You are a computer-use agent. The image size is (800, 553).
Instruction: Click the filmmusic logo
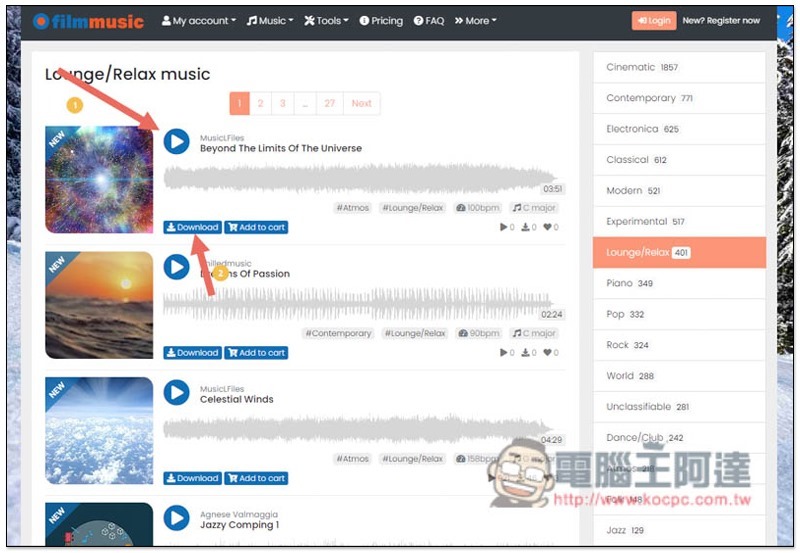coord(88,21)
